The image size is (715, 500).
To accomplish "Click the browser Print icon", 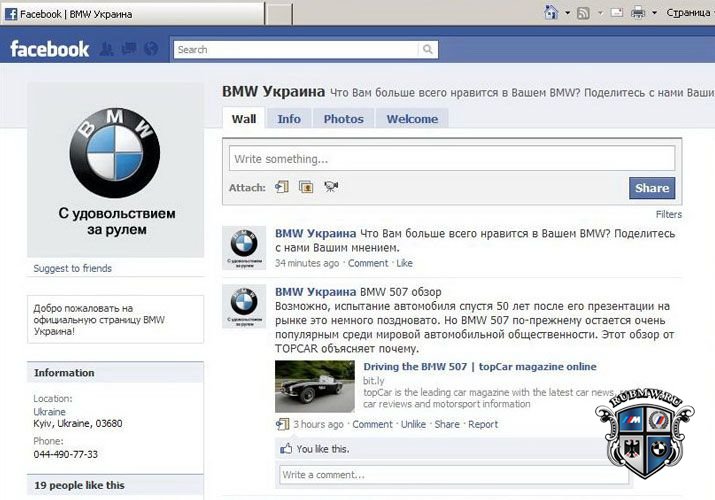I will tap(638, 12).
